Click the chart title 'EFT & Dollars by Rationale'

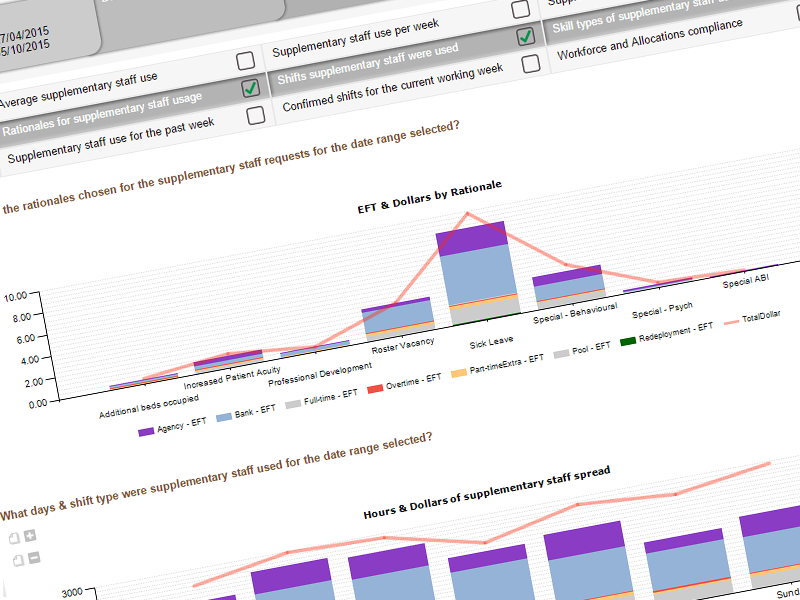click(430, 197)
